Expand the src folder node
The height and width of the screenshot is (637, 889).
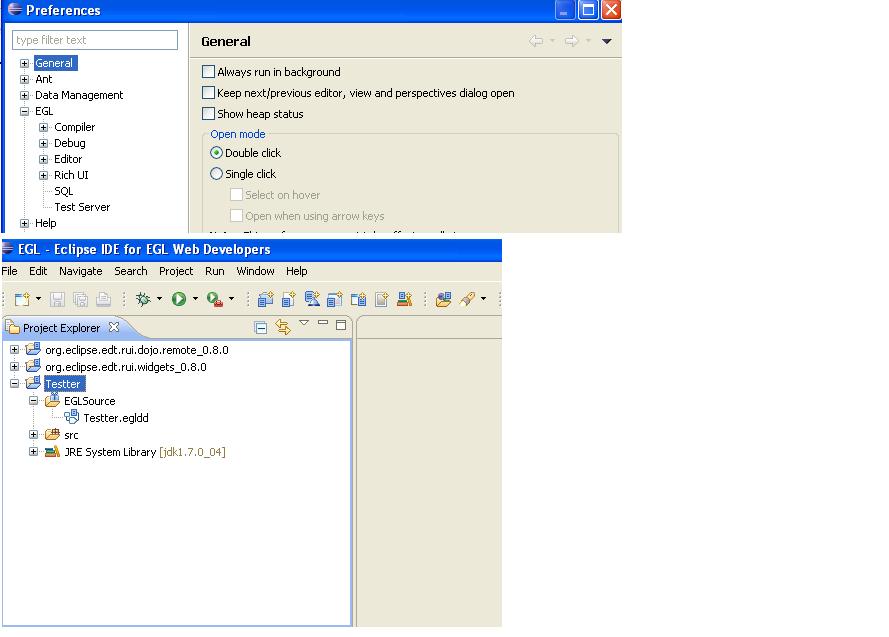coord(33,435)
